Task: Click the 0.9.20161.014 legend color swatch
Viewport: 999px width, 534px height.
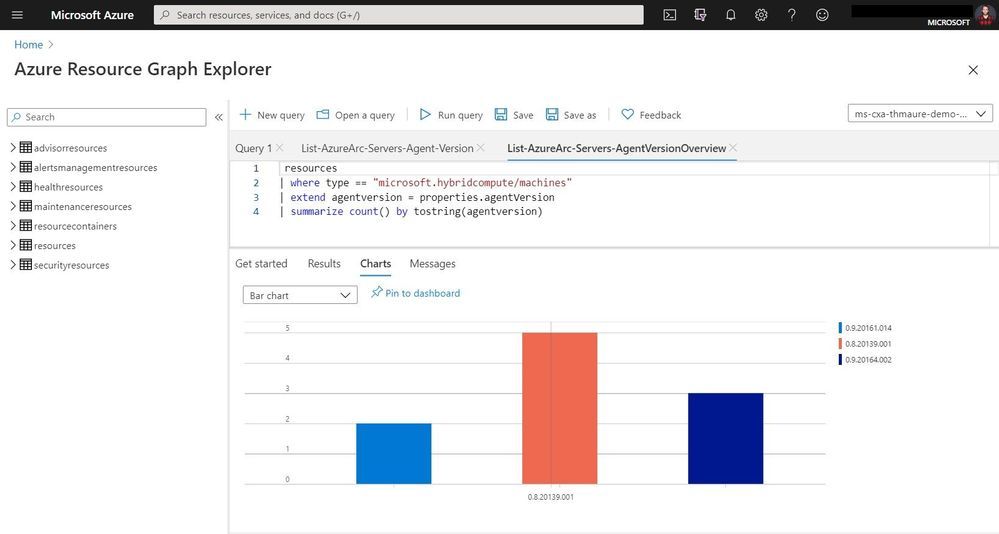Action: click(x=840, y=328)
